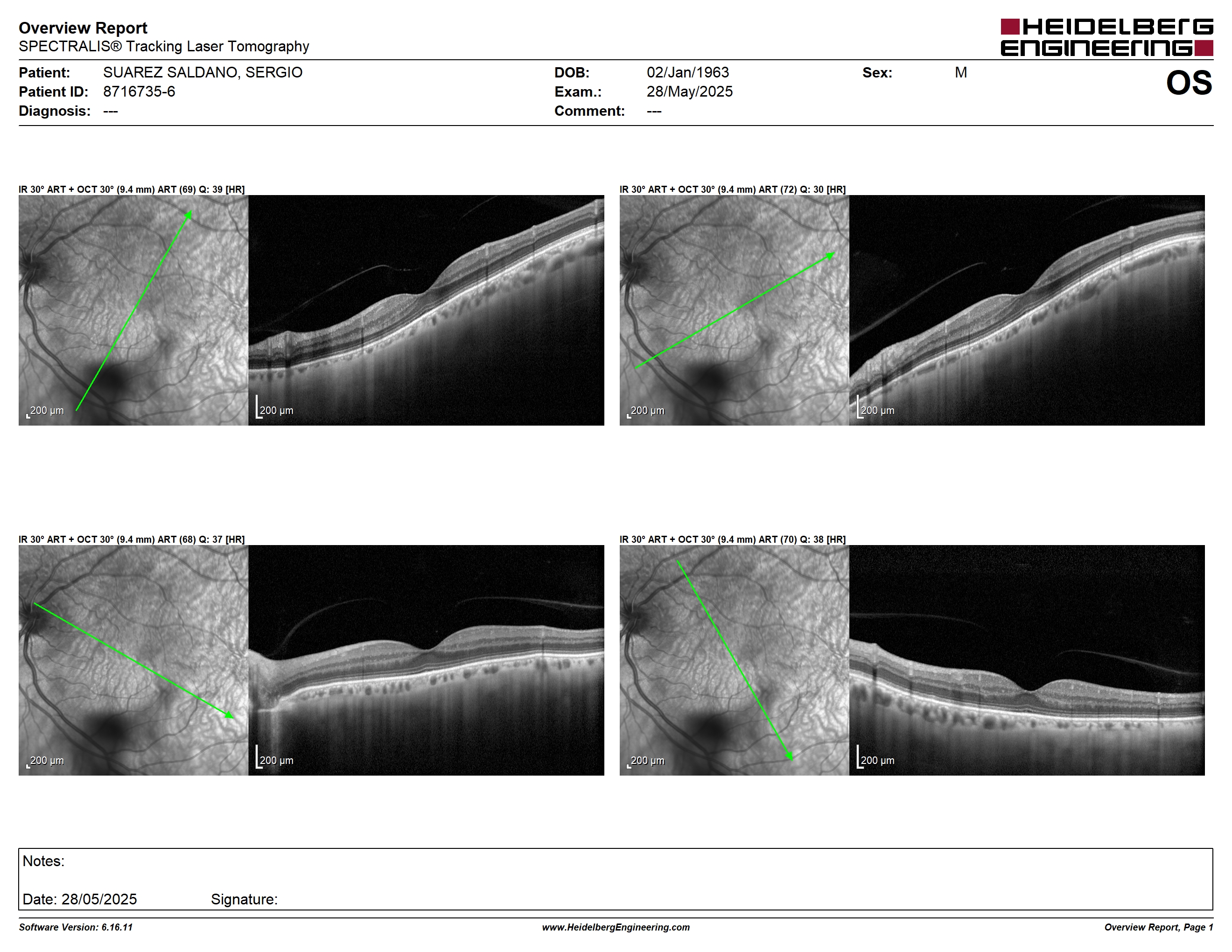Open www.HeidelbergEngineering.com link
Image resolution: width=1232 pixels, height=952 pixels.
point(616,927)
